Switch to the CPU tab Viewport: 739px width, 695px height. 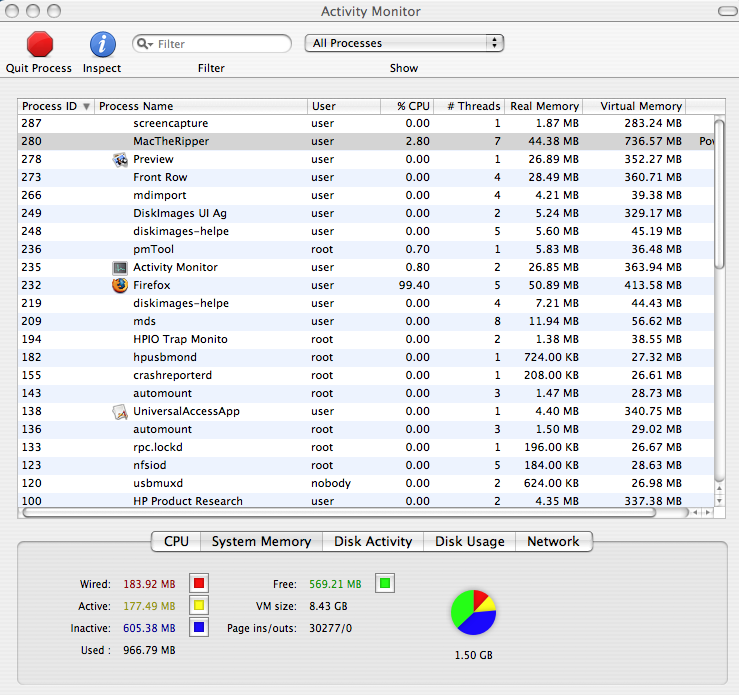pyautogui.click(x=176, y=541)
